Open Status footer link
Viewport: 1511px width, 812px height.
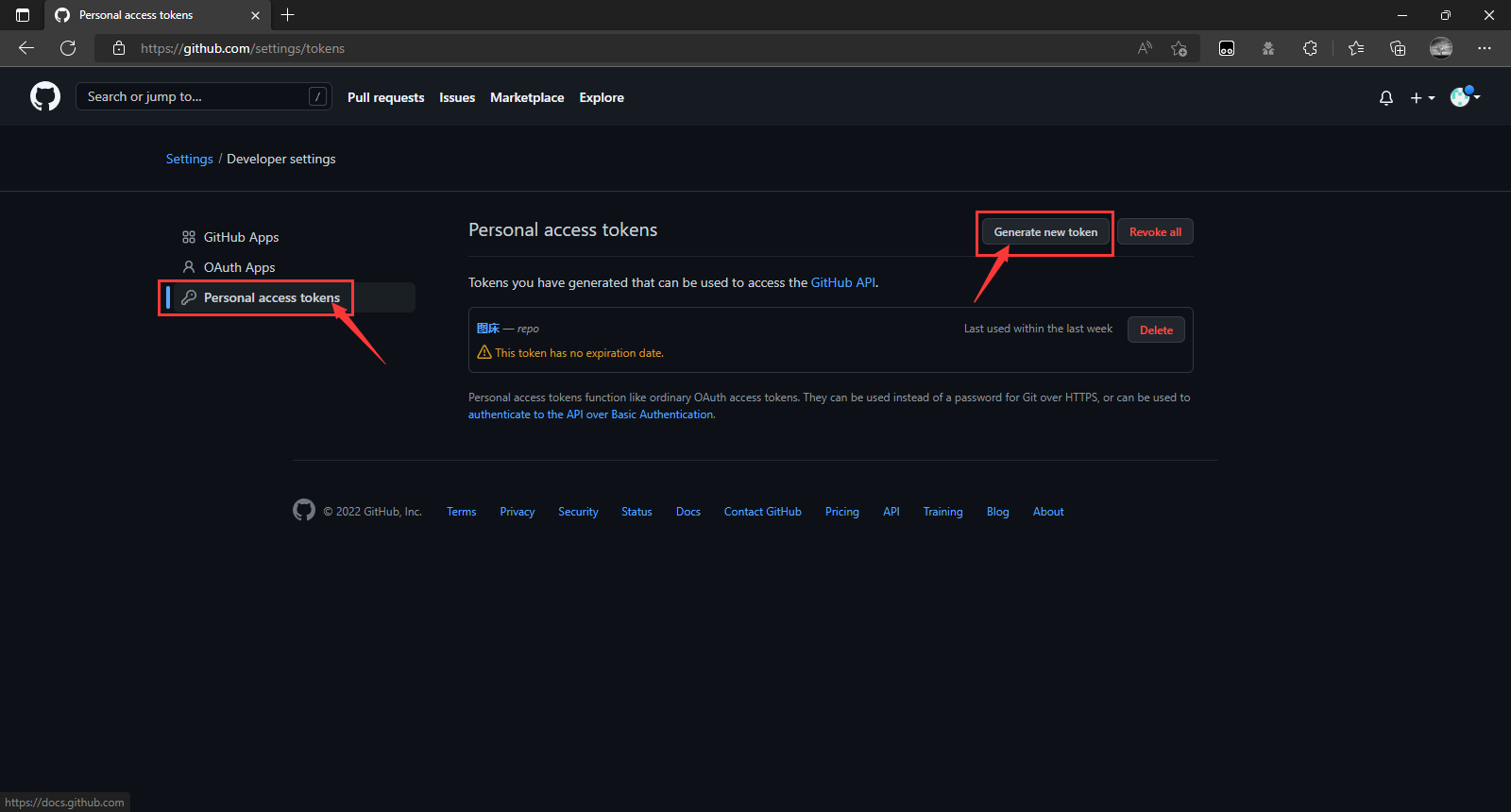coord(637,512)
